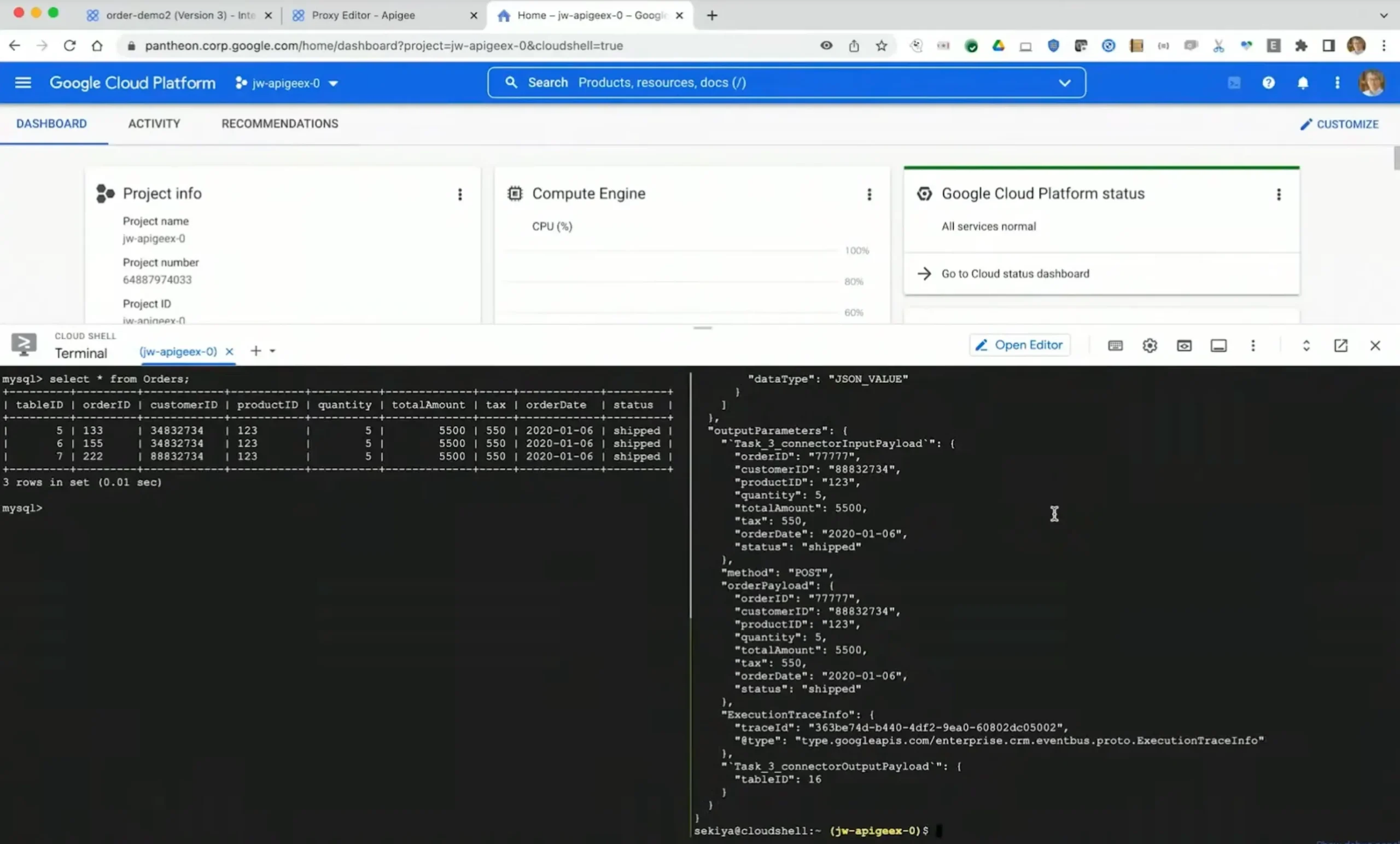Reload the page with the refresh icon
This screenshot has width=1400, height=844.
(x=69, y=45)
